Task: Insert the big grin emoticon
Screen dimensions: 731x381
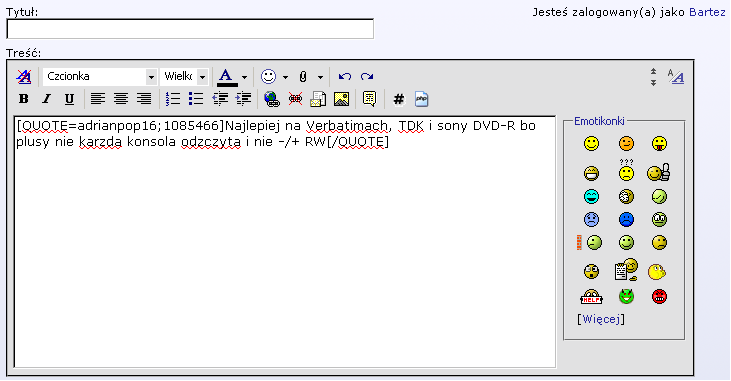Action: pos(591,173)
